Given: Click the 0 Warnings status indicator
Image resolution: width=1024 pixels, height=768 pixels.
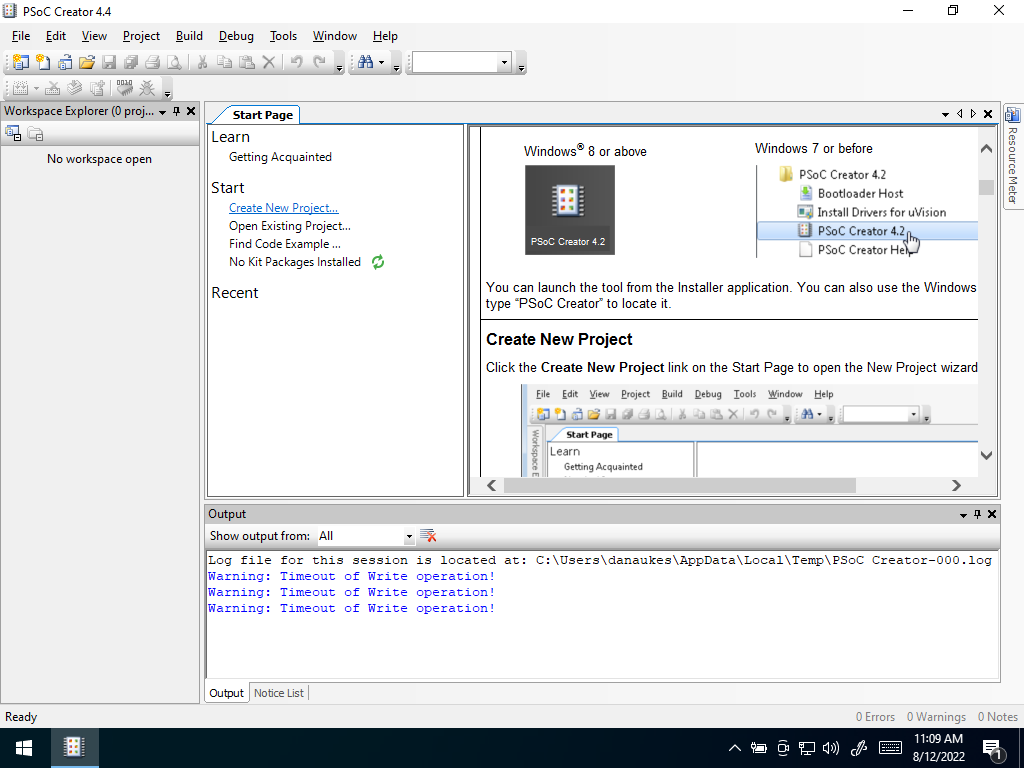Looking at the screenshot, I should [x=936, y=716].
